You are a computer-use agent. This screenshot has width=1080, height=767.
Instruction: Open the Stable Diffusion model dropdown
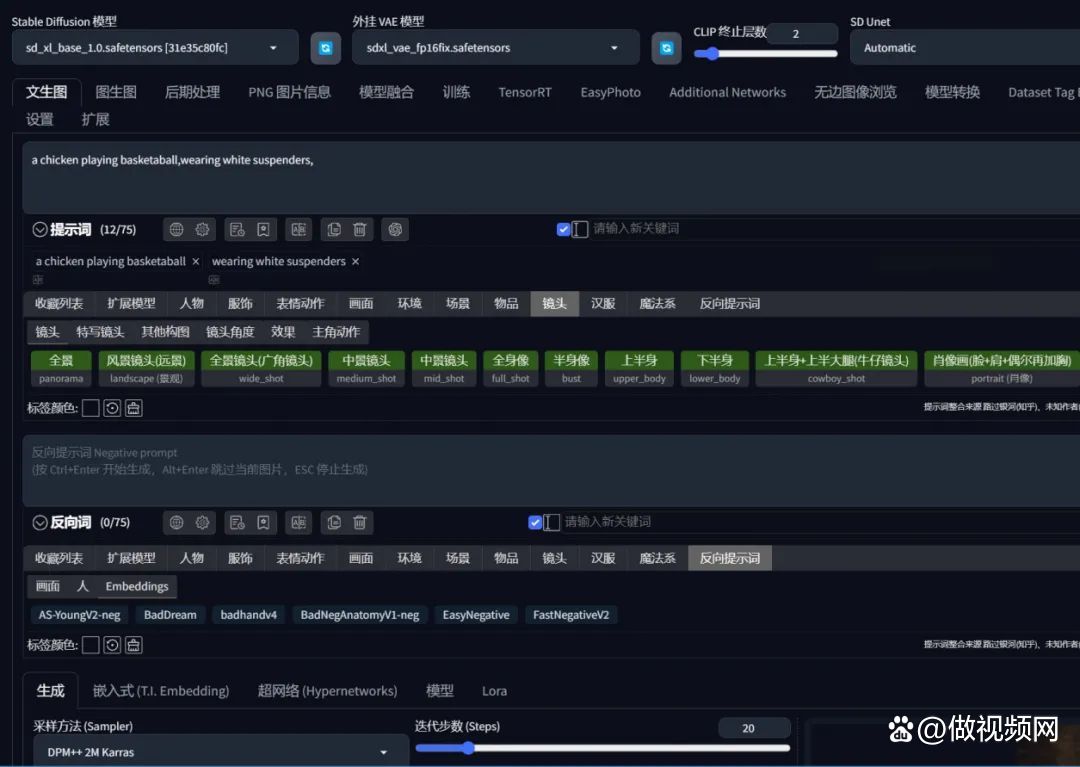pos(155,48)
